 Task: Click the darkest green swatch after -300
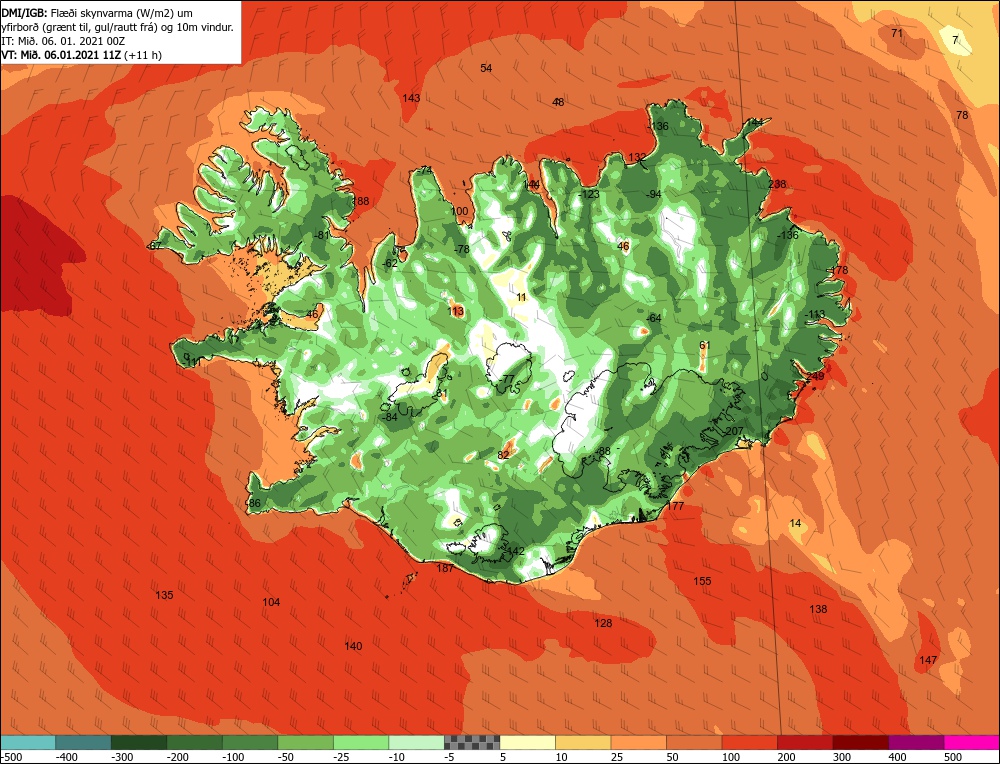(x=138, y=742)
